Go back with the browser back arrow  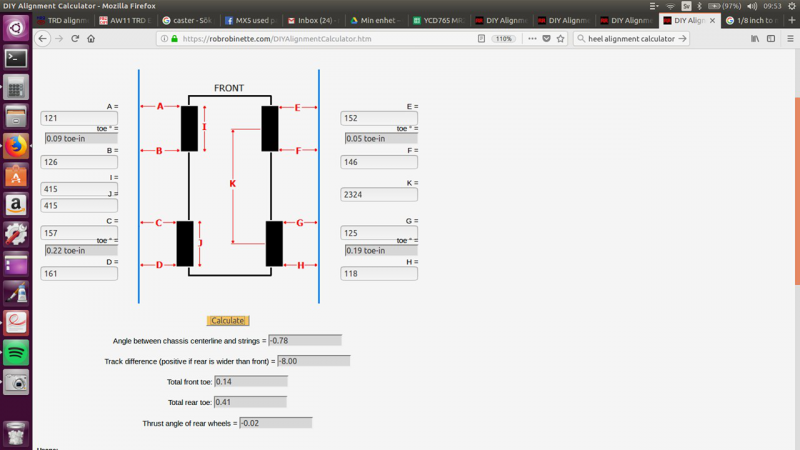click(x=42, y=39)
